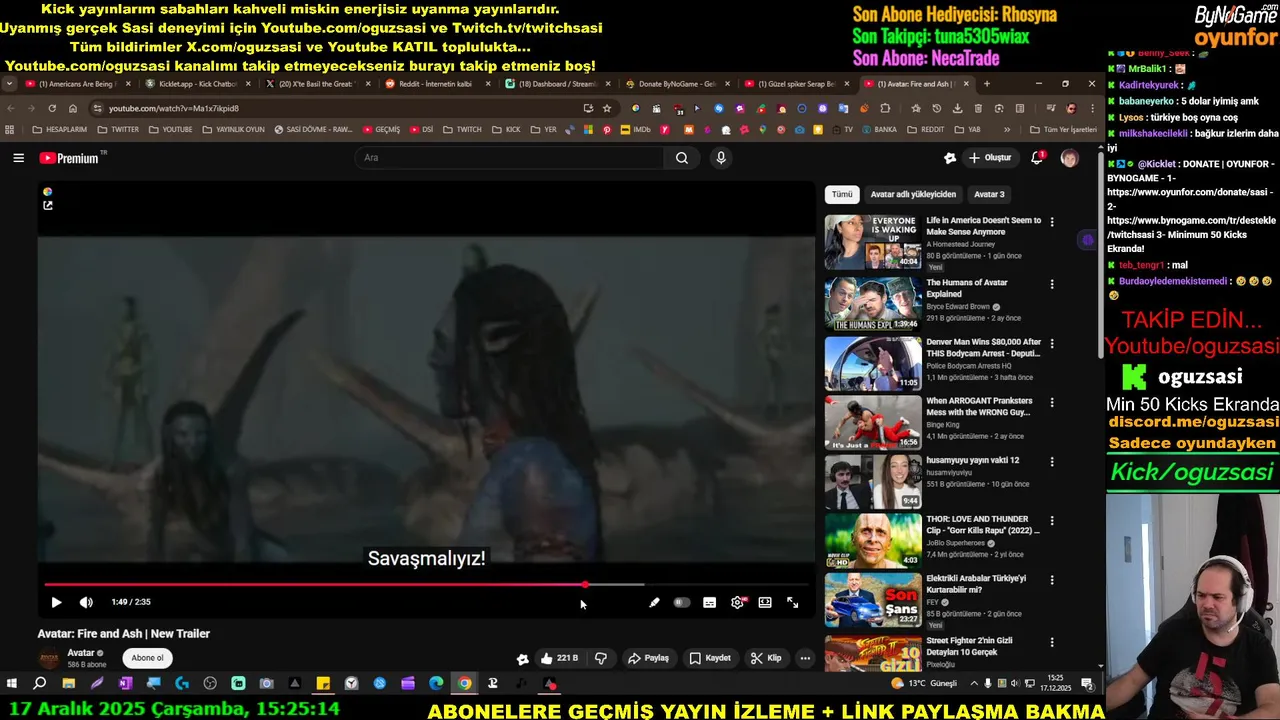Image resolution: width=1280 pixels, height=720 pixels.
Task: Reload the page with refresh icon
Action: (52, 108)
